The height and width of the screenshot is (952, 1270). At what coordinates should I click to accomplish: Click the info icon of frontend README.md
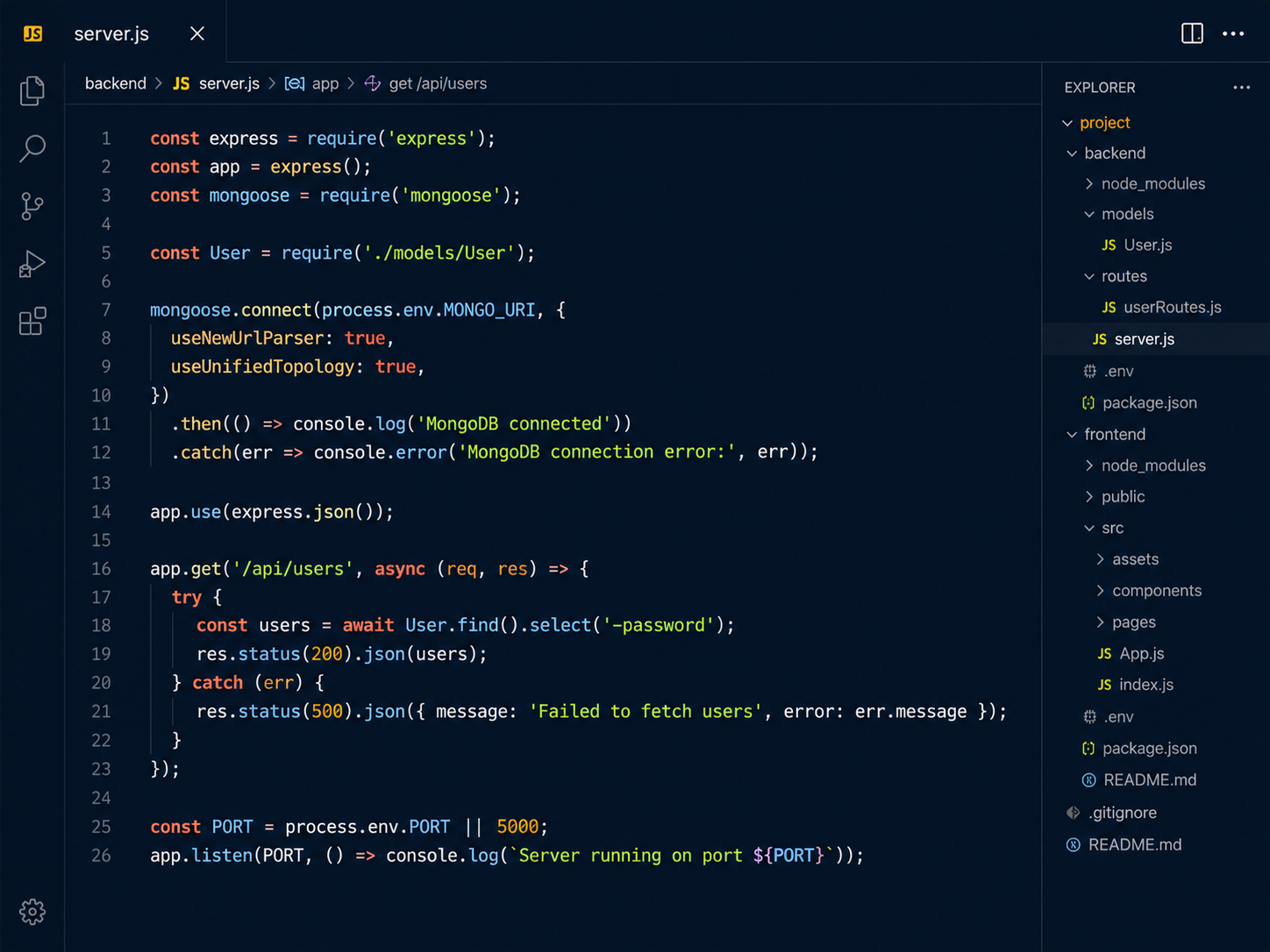coord(1088,780)
